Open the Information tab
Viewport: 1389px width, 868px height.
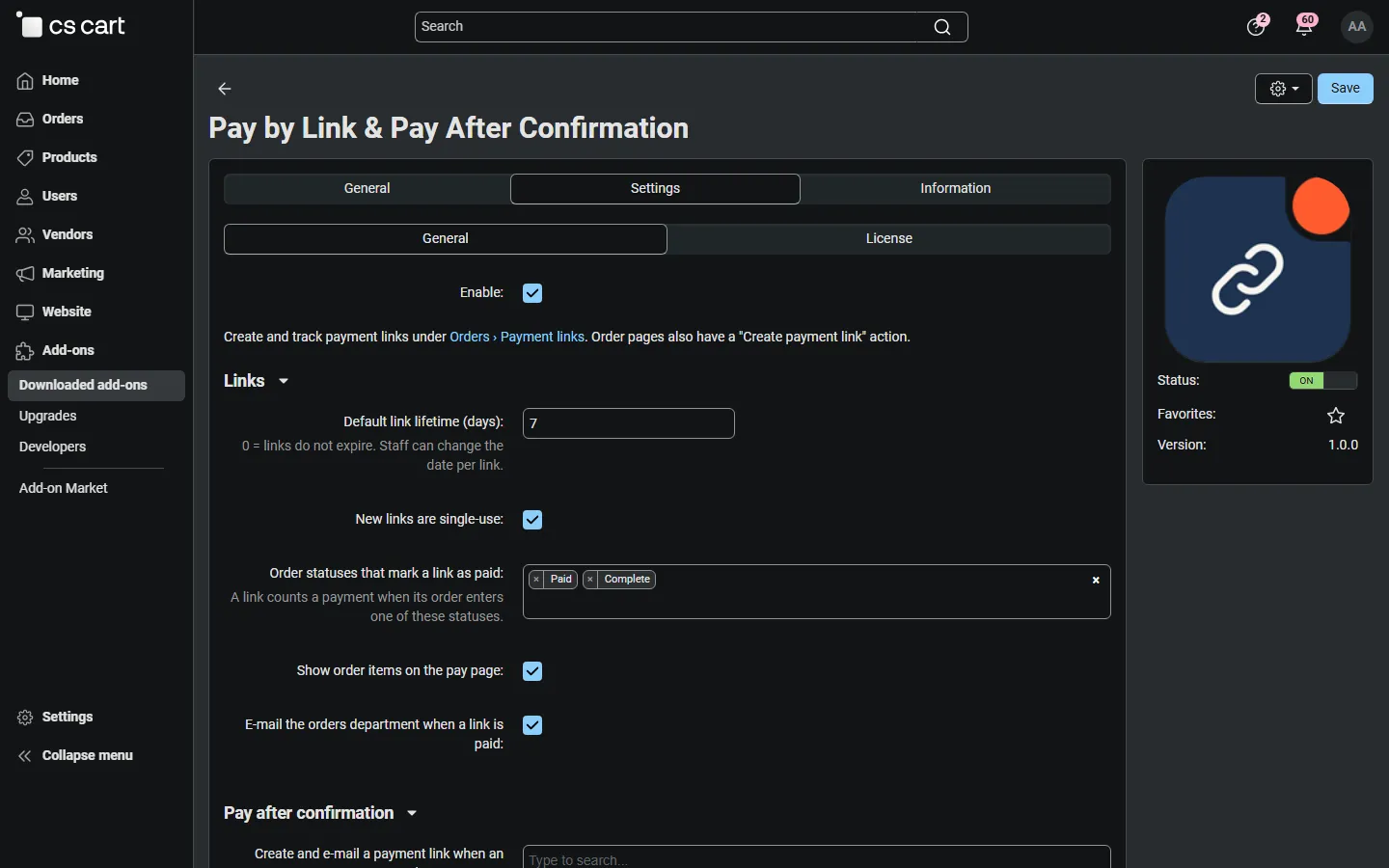click(x=956, y=189)
